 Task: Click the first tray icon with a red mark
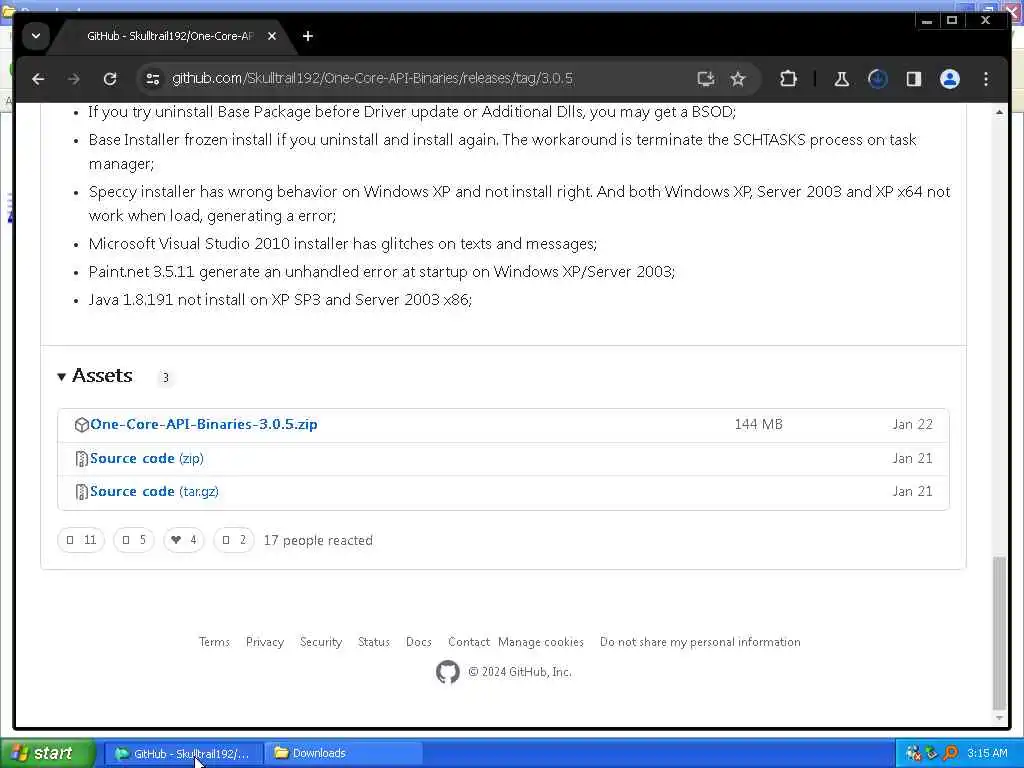click(914, 754)
